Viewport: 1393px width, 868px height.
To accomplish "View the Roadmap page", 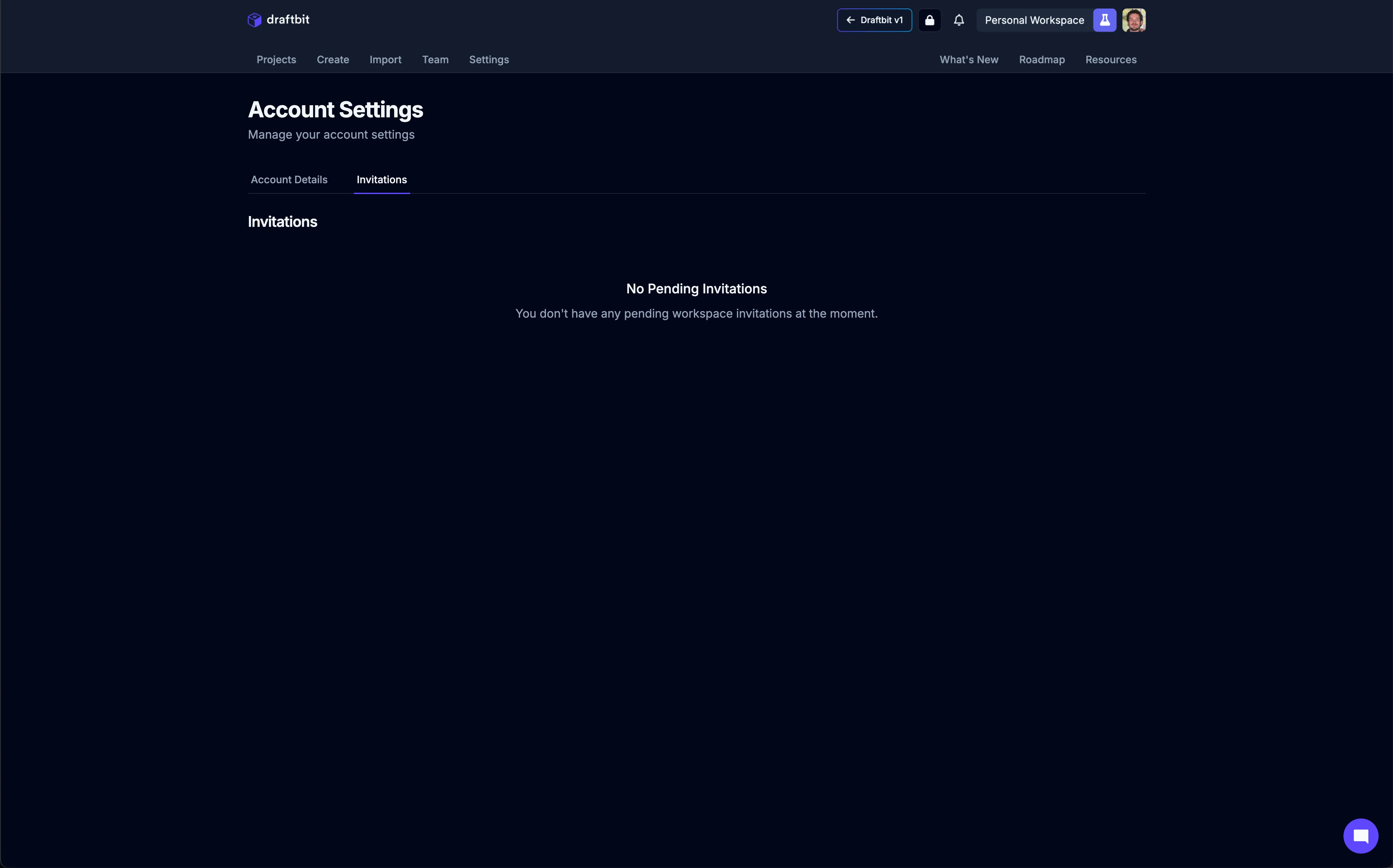I will tap(1042, 60).
